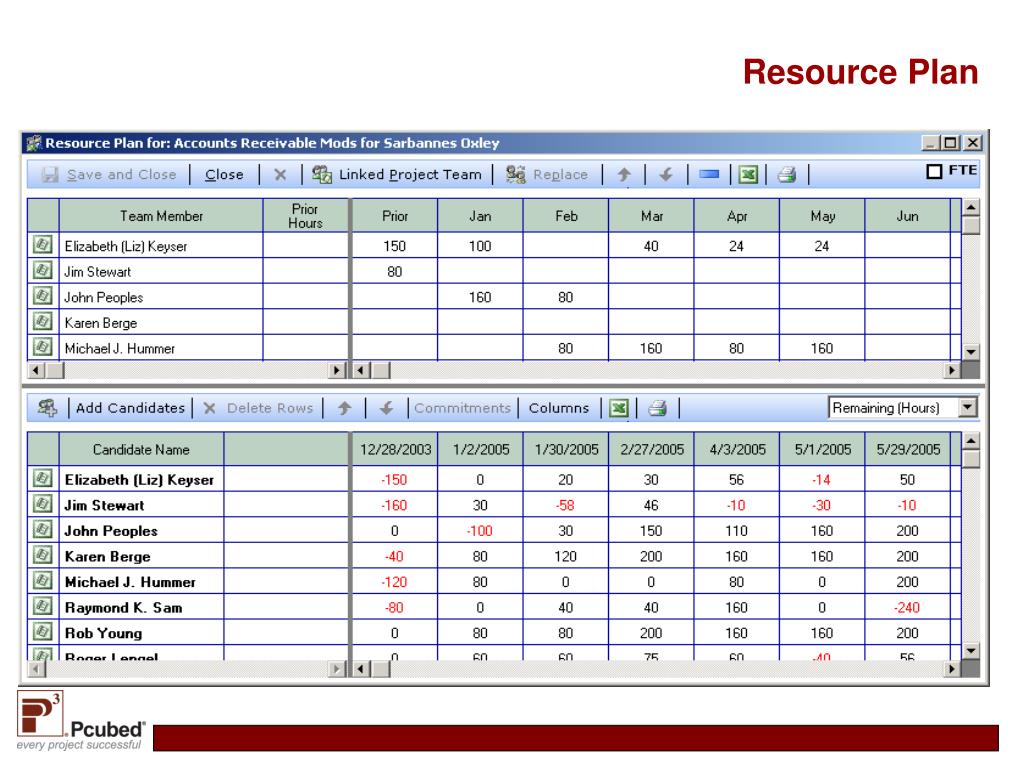Select the Prior Hours column header

pyautogui.click(x=306, y=216)
